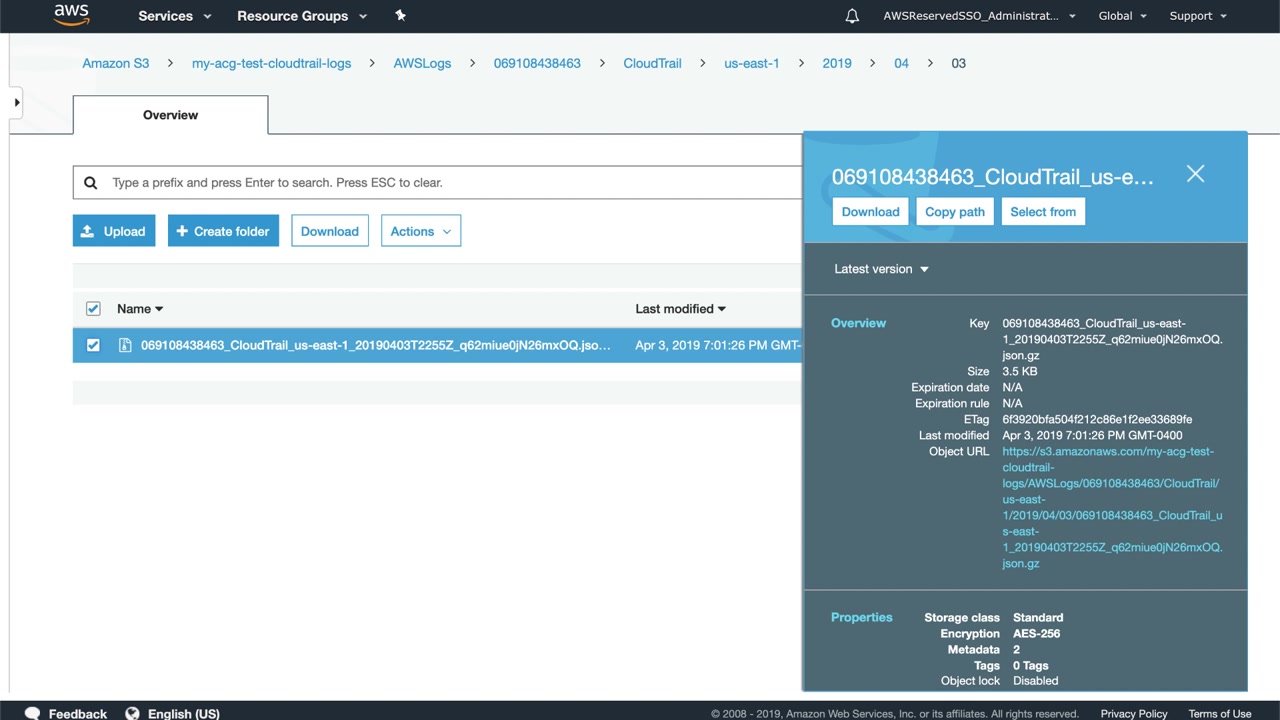Click the language globe icon
1280x720 pixels.
point(132,714)
